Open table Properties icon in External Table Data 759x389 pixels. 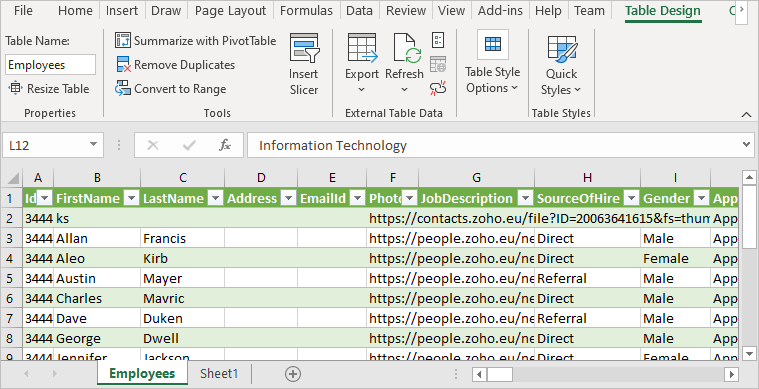pos(438,40)
